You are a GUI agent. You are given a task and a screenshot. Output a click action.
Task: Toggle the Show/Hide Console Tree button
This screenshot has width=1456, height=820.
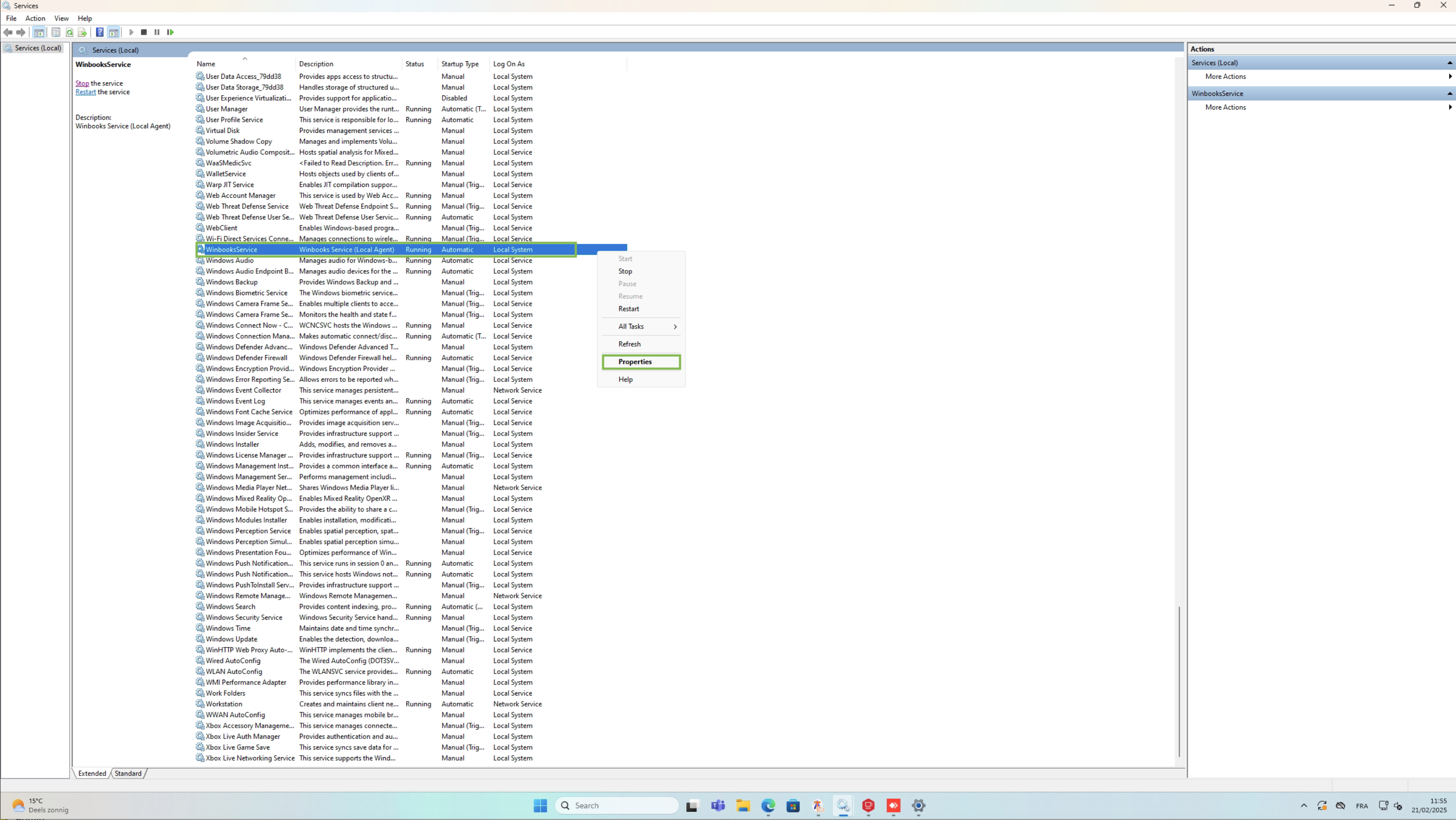click(39, 32)
